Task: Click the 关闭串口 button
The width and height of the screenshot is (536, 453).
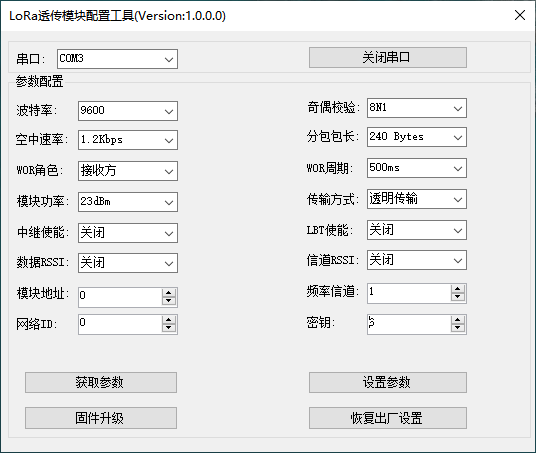Action: [388, 57]
